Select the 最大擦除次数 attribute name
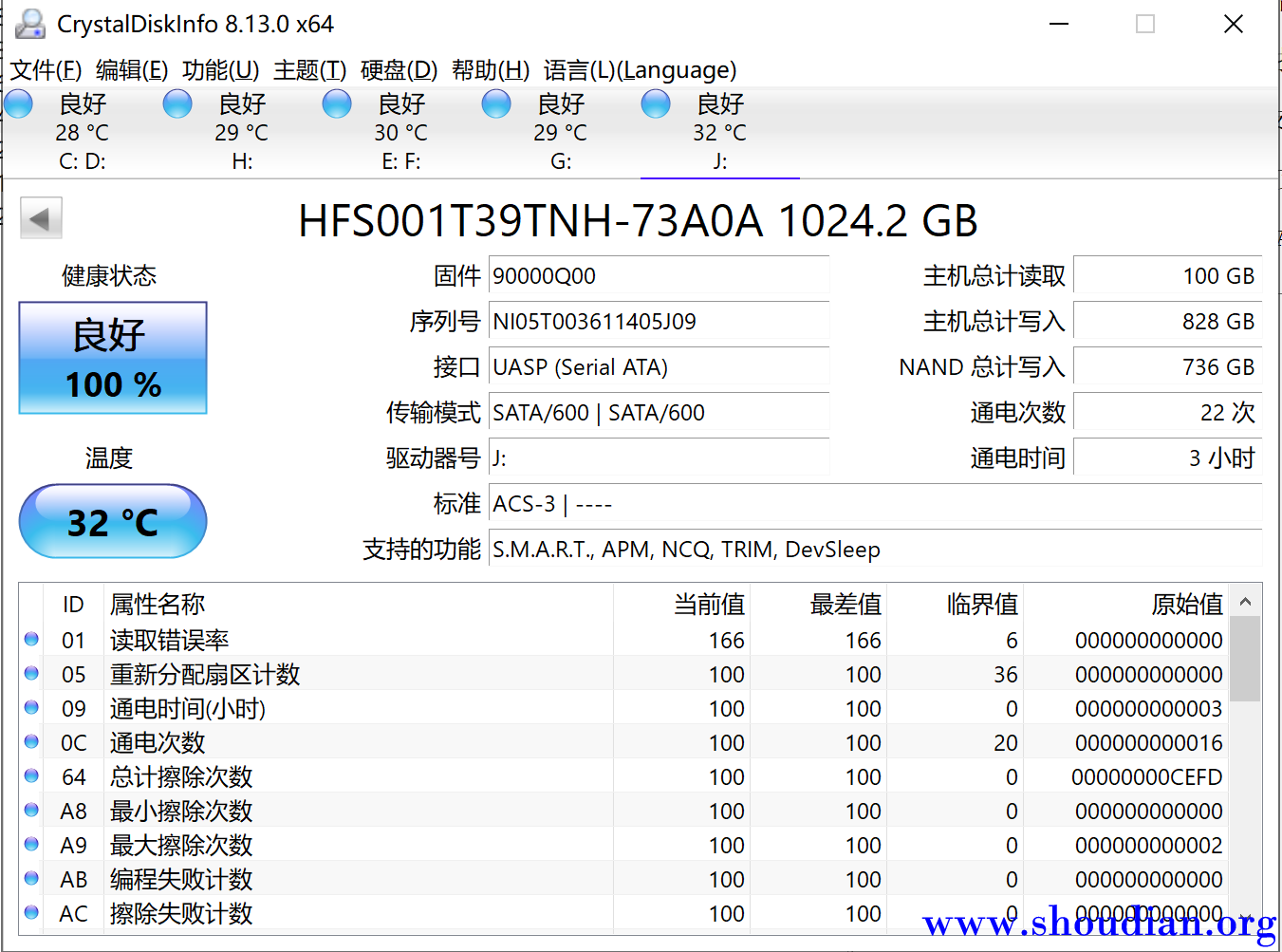Image resolution: width=1282 pixels, height=952 pixels. (x=181, y=845)
